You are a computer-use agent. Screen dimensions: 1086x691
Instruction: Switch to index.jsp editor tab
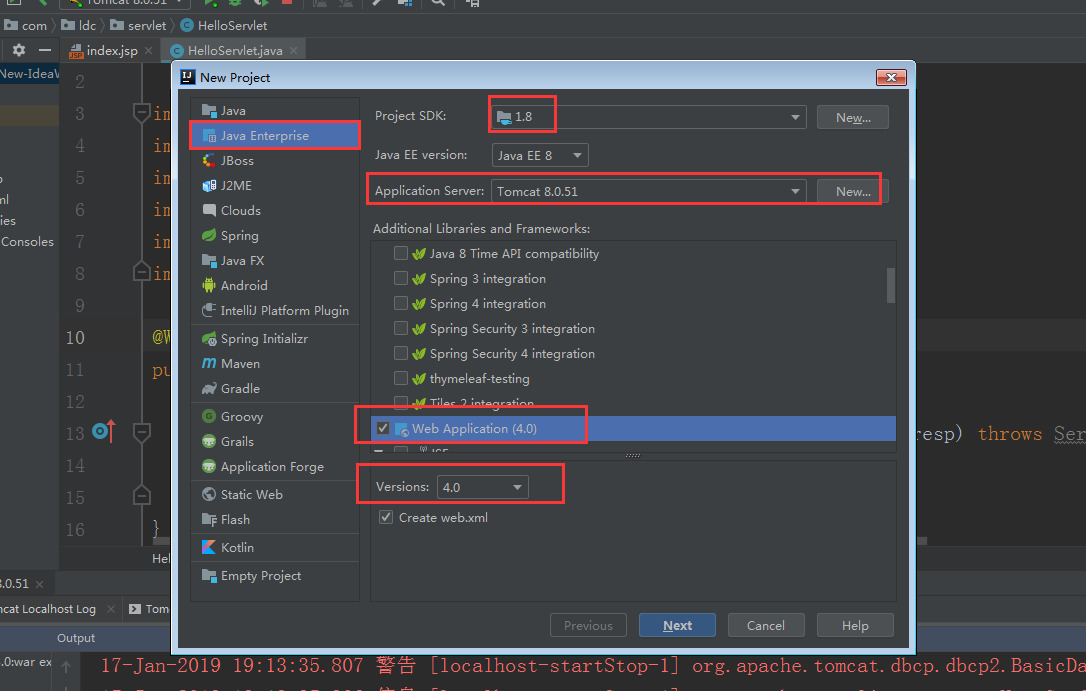(x=111, y=51)
